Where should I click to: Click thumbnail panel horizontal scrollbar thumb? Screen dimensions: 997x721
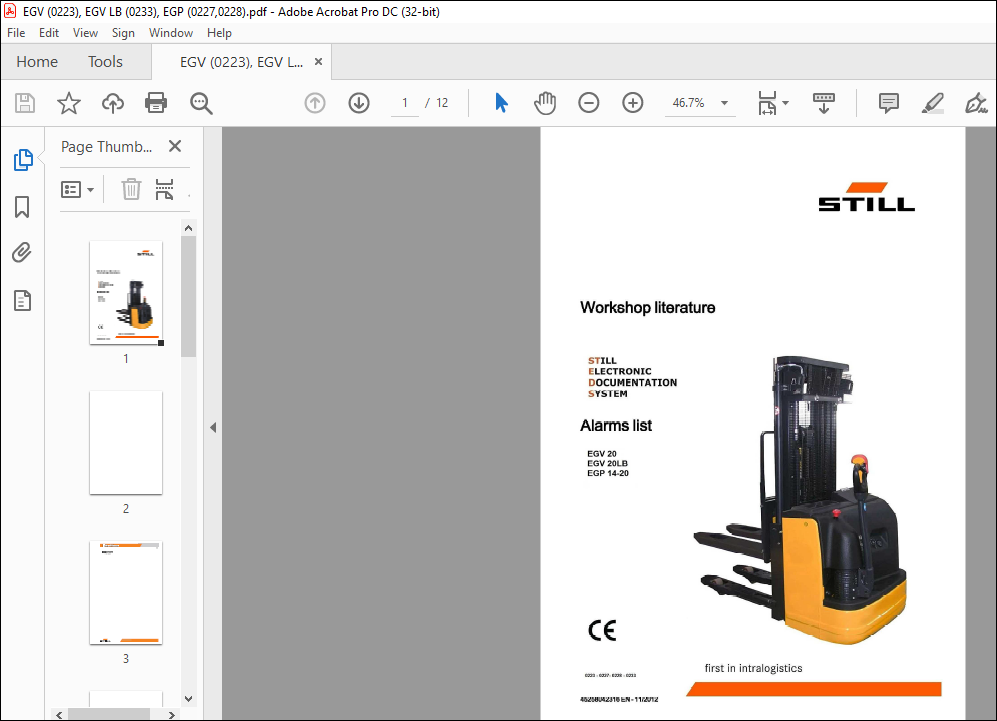click(109, 715)
